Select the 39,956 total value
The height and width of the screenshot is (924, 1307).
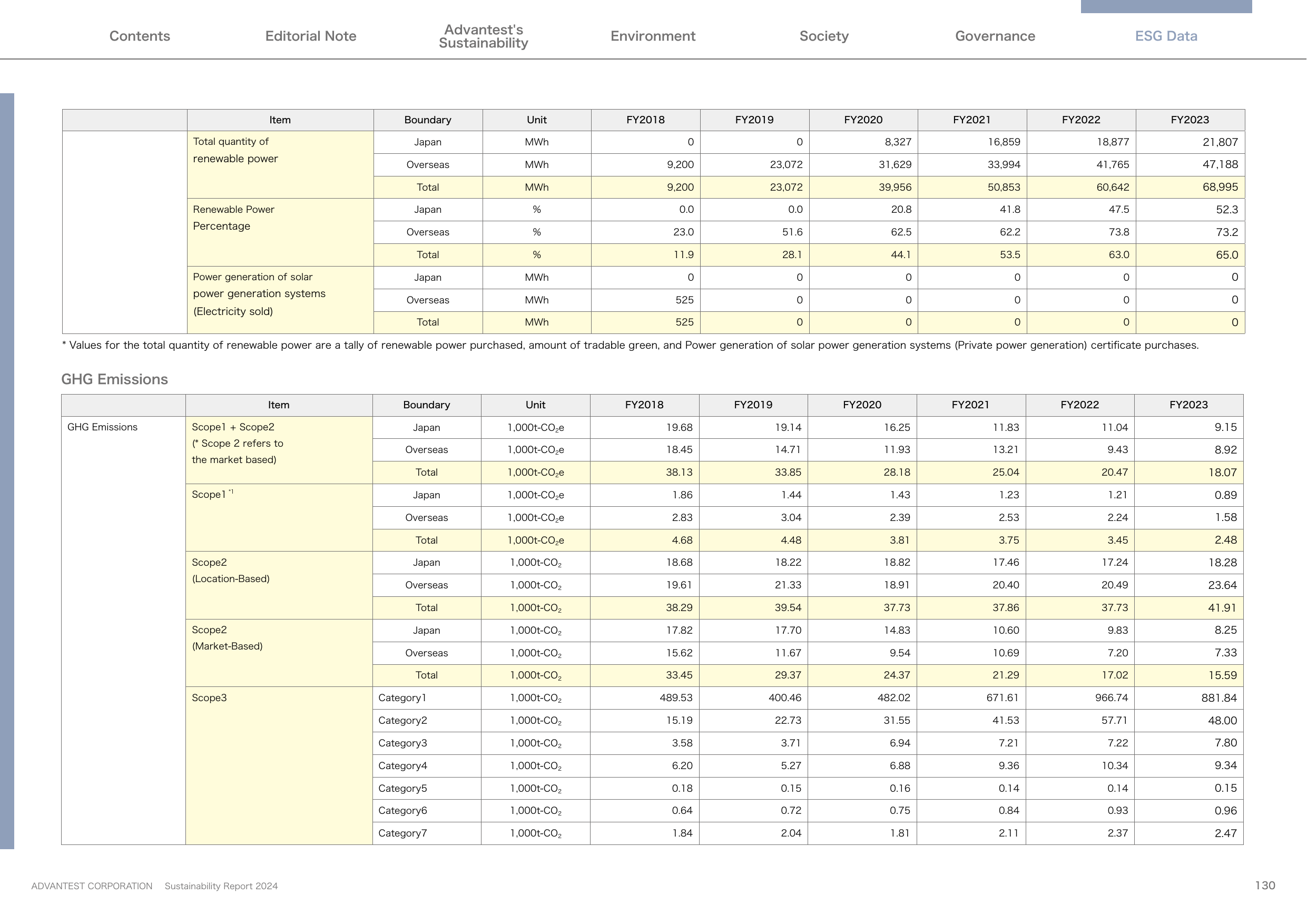pos(895,188)
